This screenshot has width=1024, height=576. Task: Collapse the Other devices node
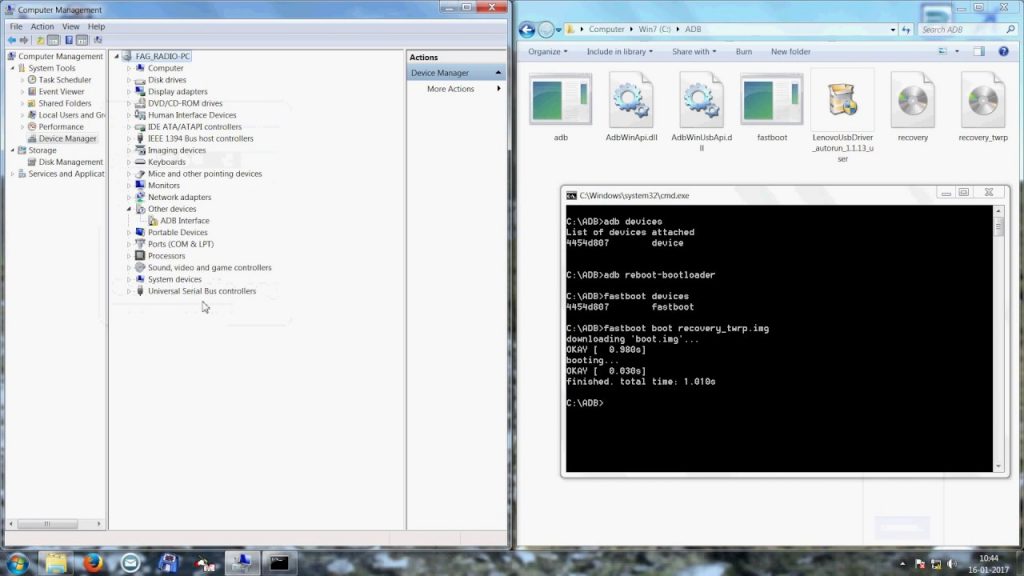click(129, 209)
